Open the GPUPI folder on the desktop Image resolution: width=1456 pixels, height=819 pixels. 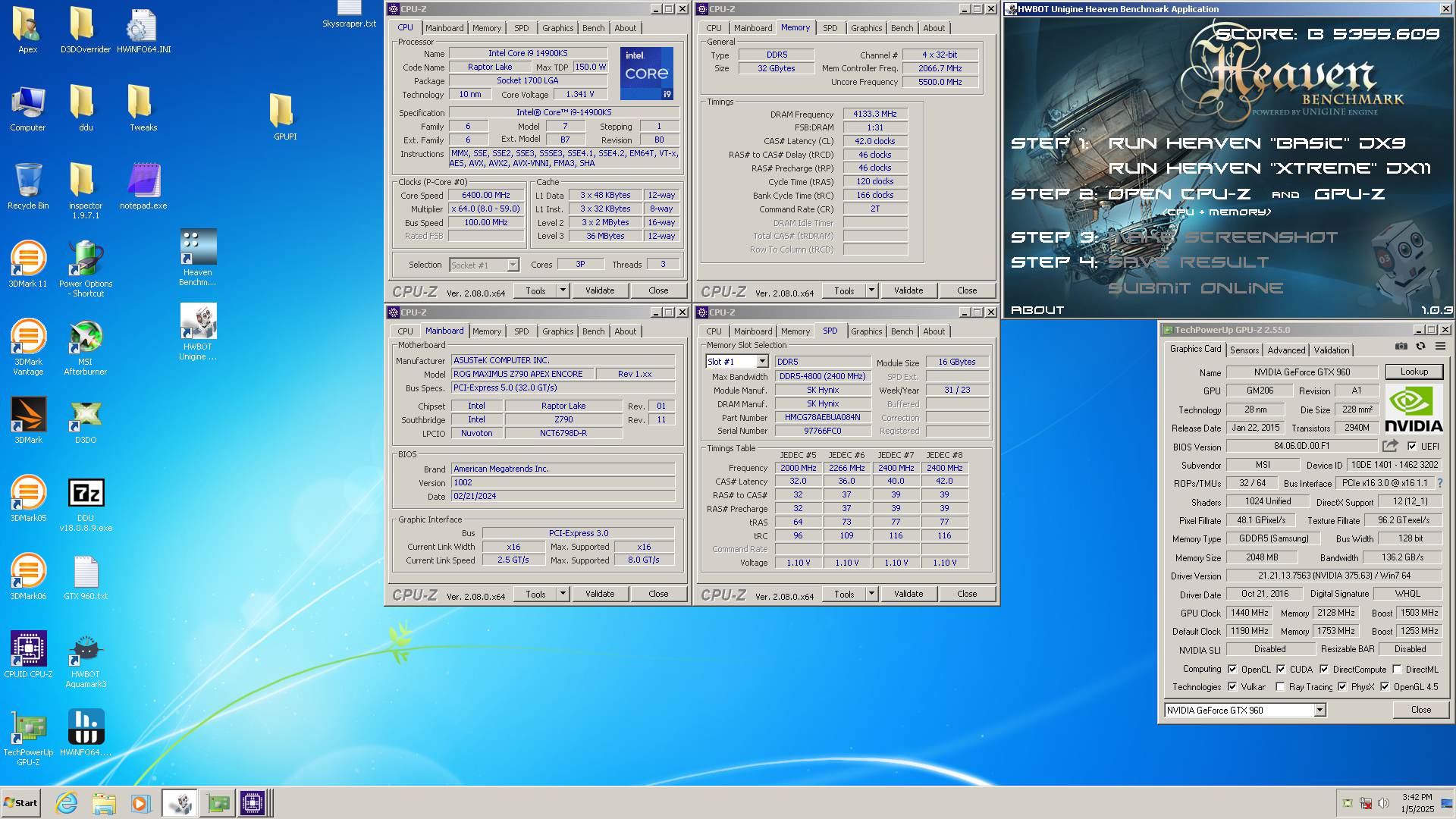point(284,117)
